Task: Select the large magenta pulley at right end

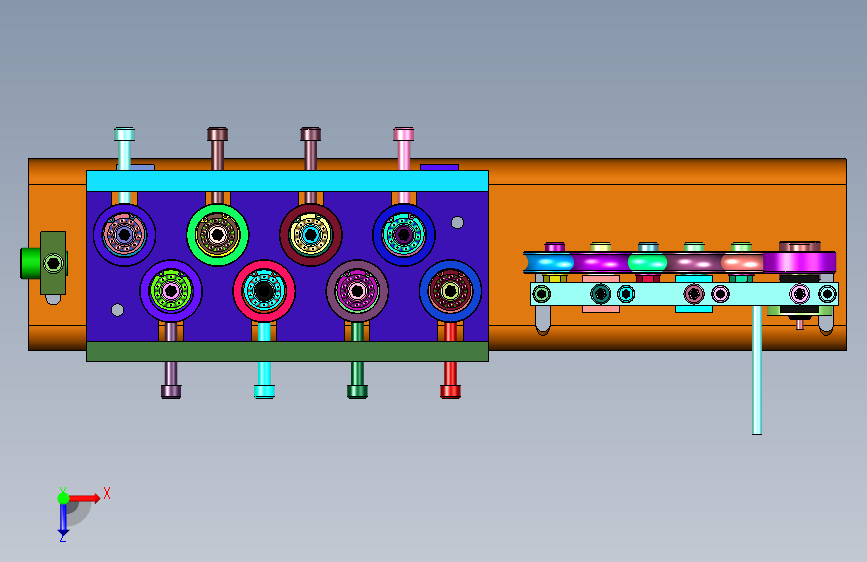Action: tap(800, 262)
